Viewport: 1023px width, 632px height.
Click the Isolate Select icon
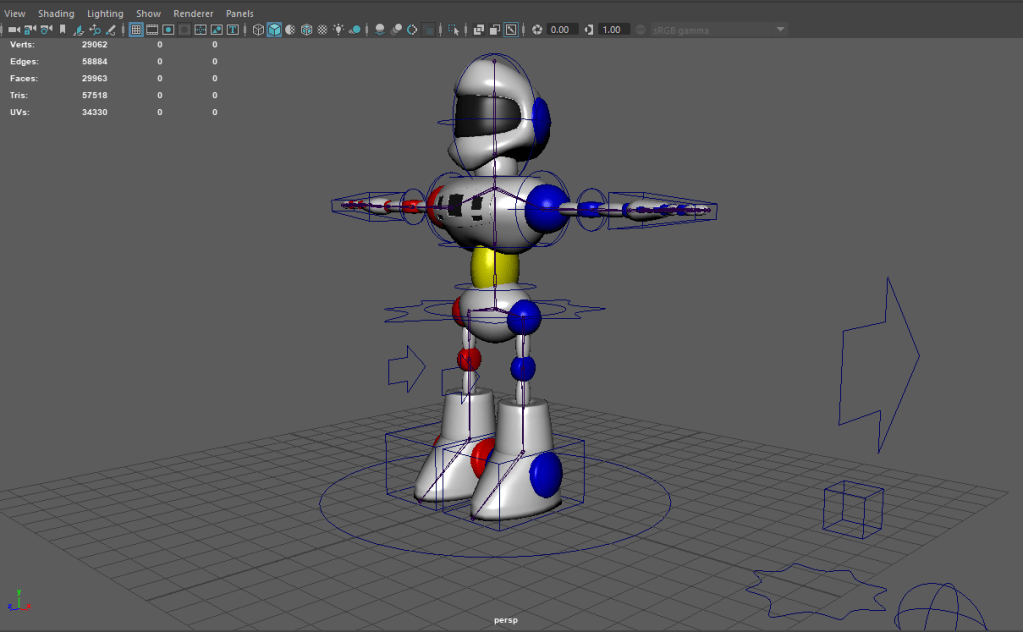454,30
